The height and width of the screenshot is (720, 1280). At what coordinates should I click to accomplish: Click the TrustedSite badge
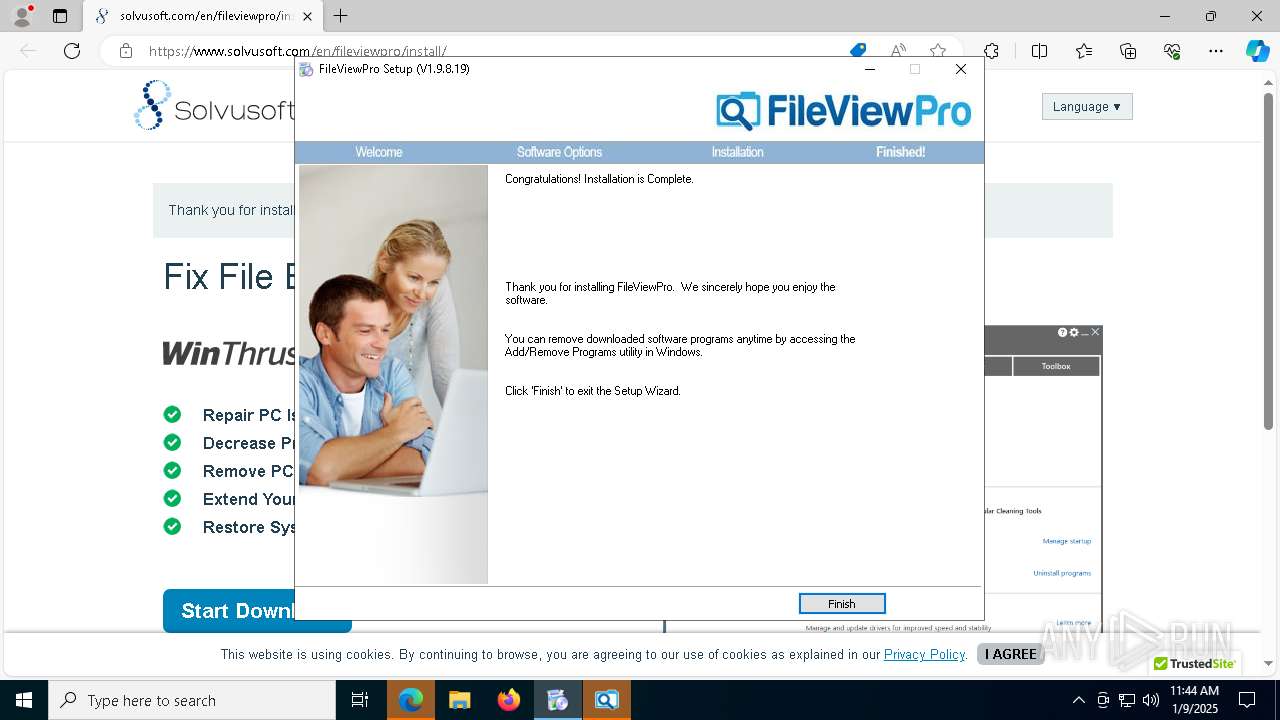pyautogui.click(x=1195, y=664)
